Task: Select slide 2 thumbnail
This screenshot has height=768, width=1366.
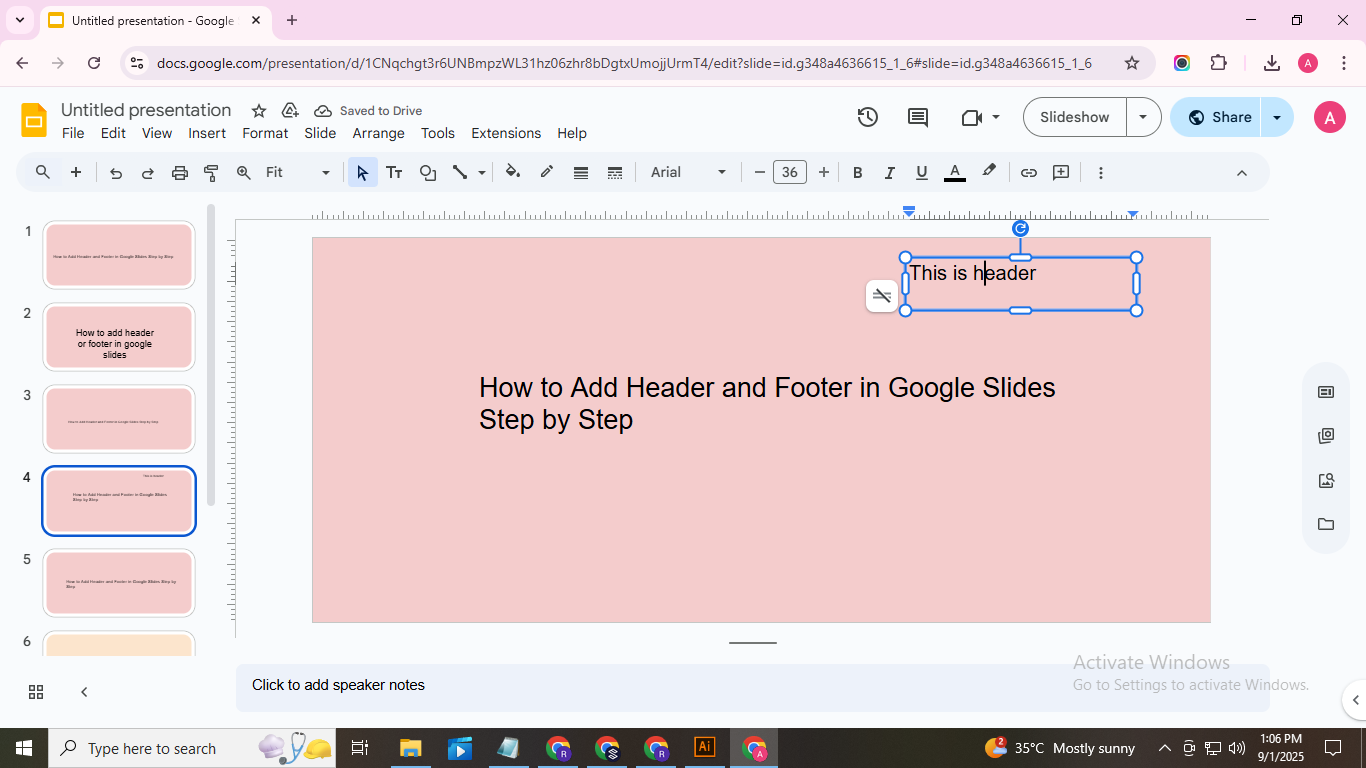Action: (119, 338)
